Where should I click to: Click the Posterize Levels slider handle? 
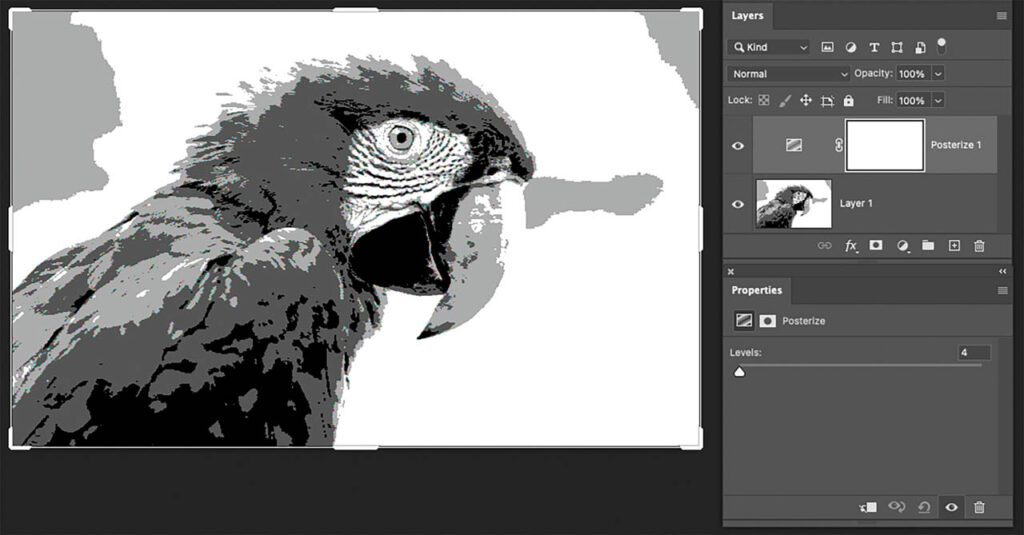pyautogui.click(x=740, y=372)
